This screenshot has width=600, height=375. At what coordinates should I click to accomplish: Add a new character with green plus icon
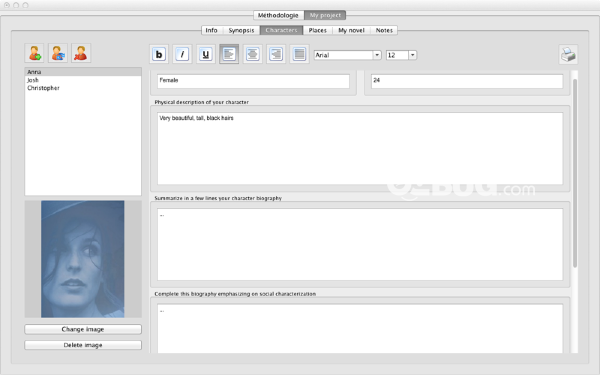pyautogui.click(x=34, y=53)
